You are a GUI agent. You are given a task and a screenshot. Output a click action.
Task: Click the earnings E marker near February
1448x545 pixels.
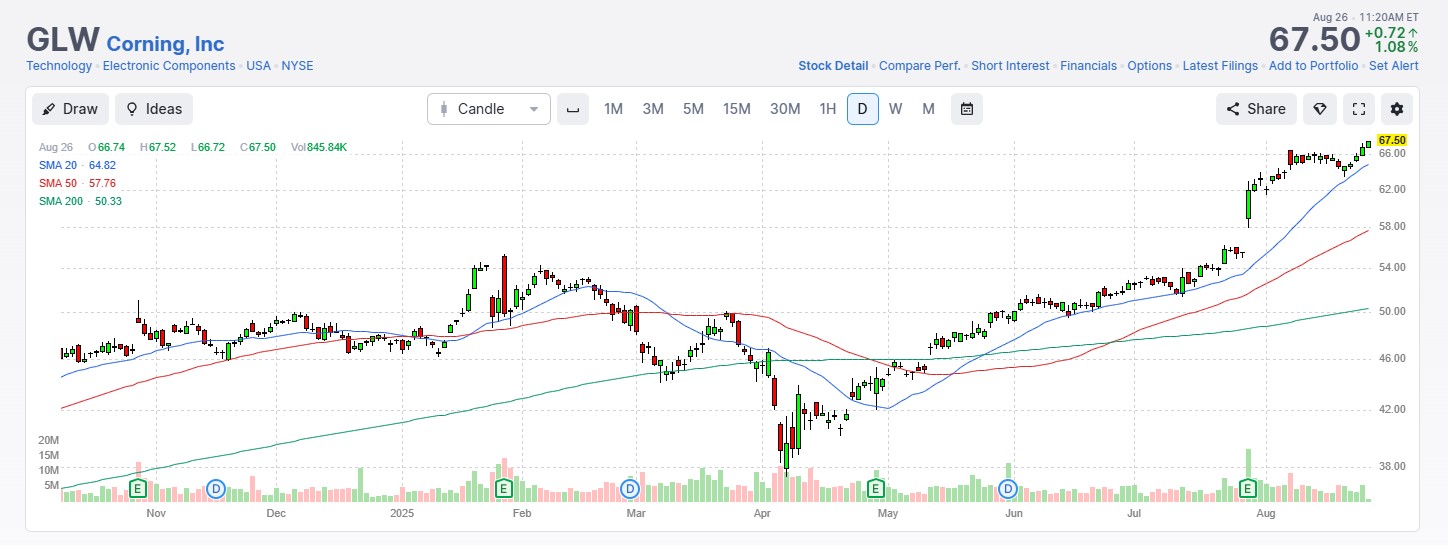pos(504,488)
